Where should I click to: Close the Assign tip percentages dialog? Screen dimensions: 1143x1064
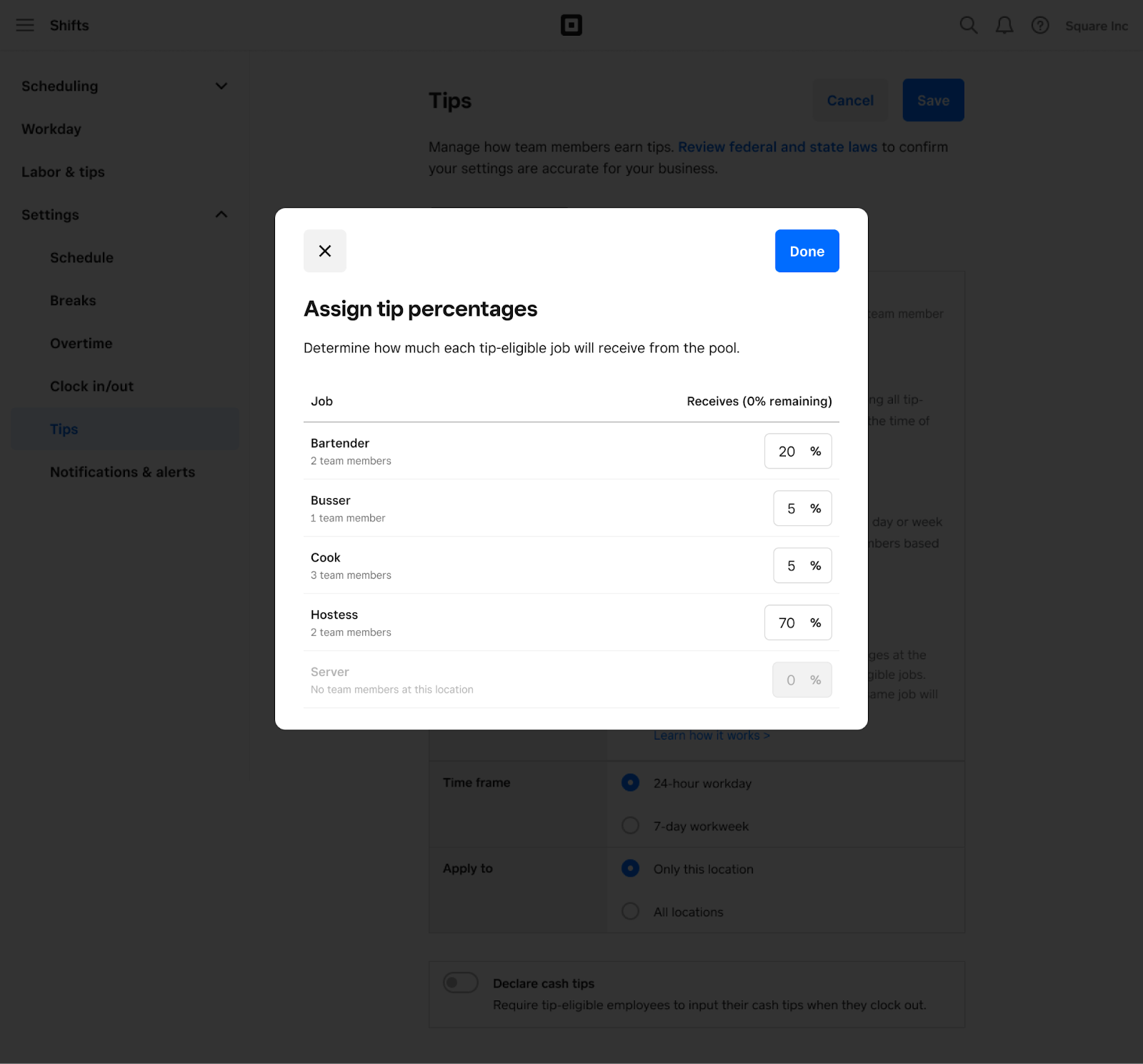coord(324,251)
